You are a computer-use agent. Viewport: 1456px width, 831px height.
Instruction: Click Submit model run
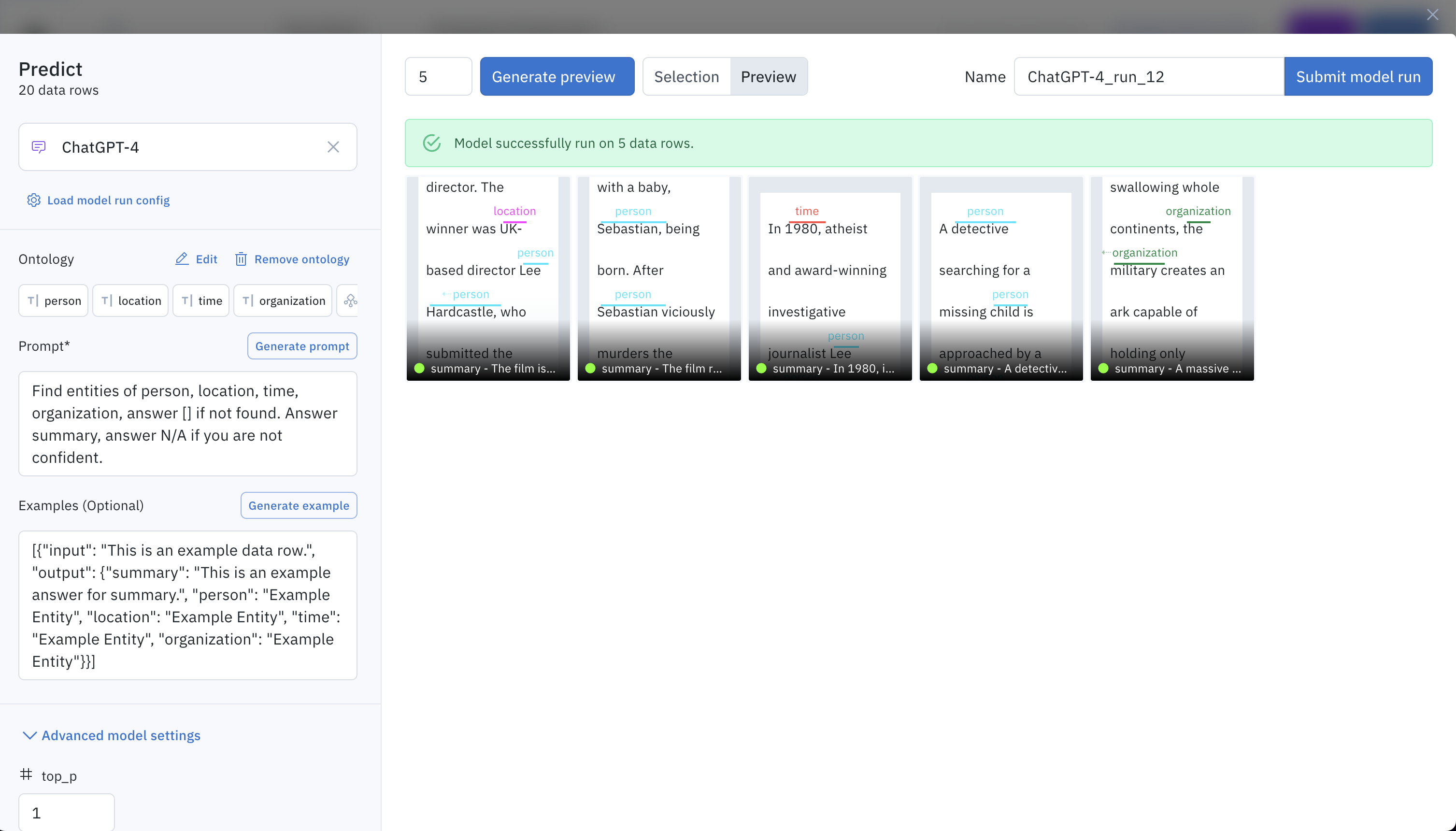pos(1358,76)
